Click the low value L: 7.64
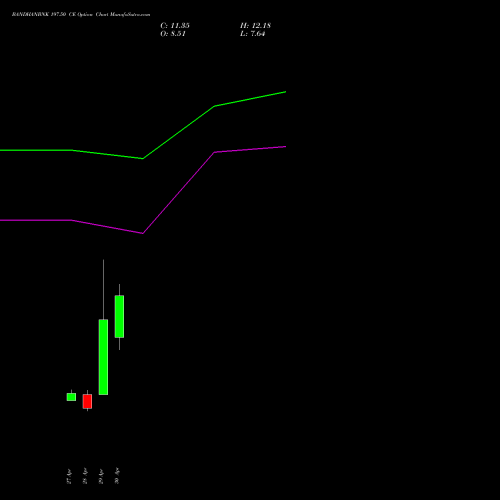This screenshot has height=500, width=500. [x=253, y=34]
